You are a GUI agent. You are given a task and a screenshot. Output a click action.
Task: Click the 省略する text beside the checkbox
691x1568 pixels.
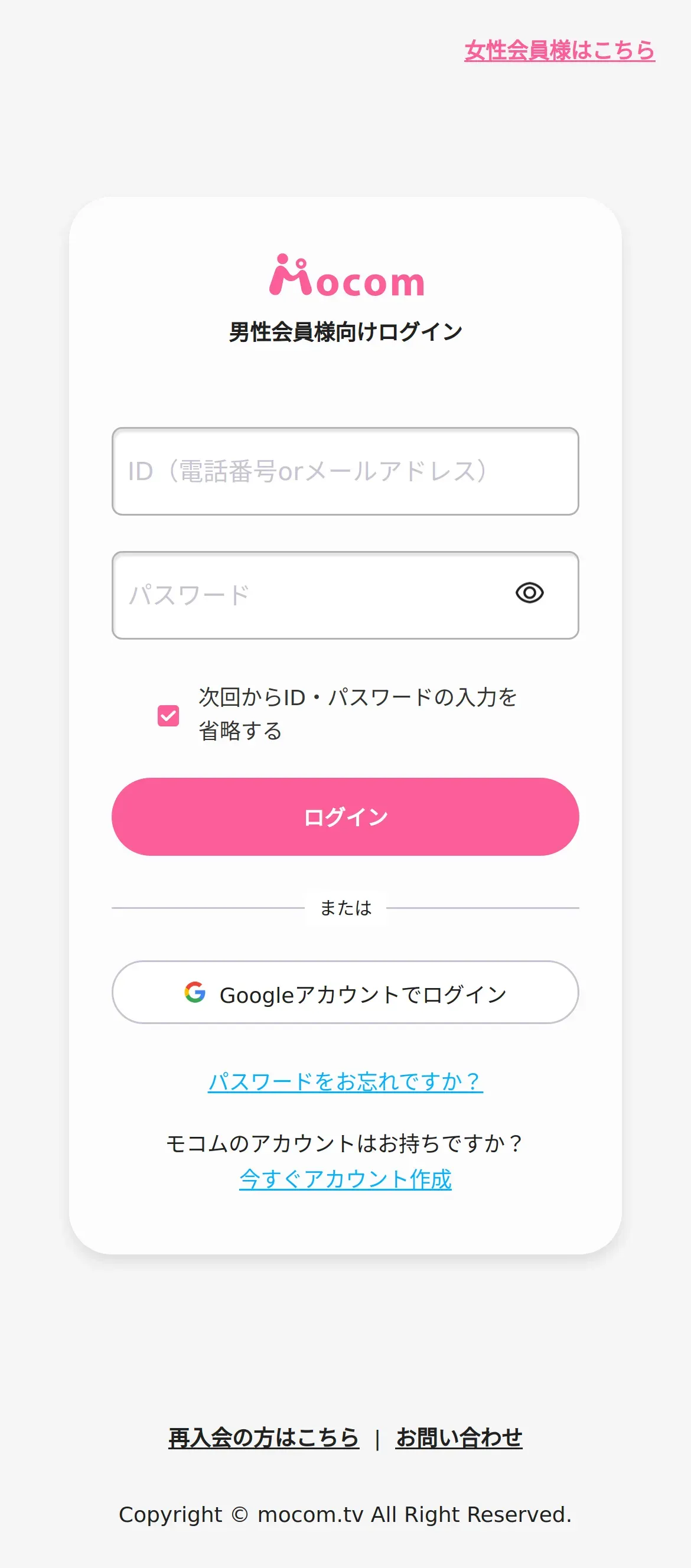coord(240,731)
